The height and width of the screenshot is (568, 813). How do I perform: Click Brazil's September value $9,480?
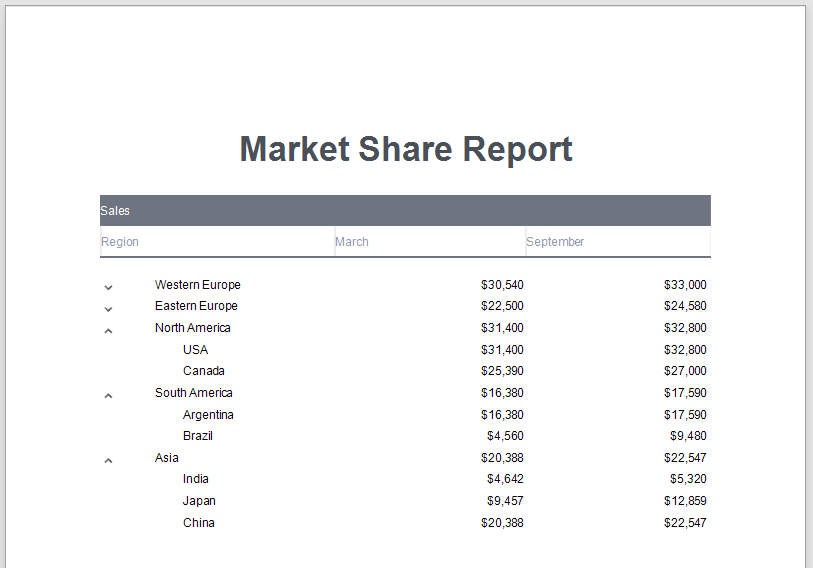pyautogui.click(x=688, y=436)
